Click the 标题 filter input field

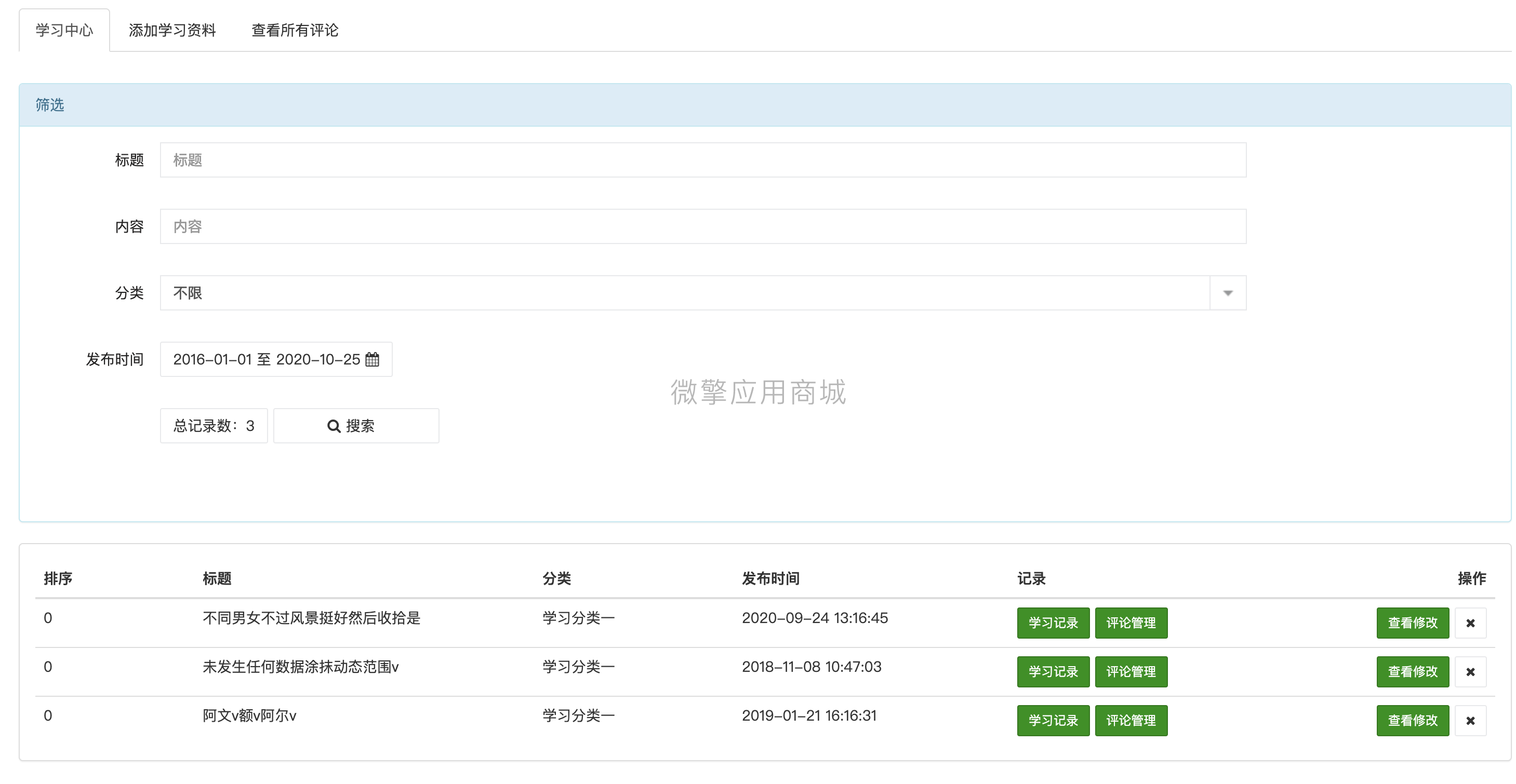pyautogui.click(x=703, y=160)
